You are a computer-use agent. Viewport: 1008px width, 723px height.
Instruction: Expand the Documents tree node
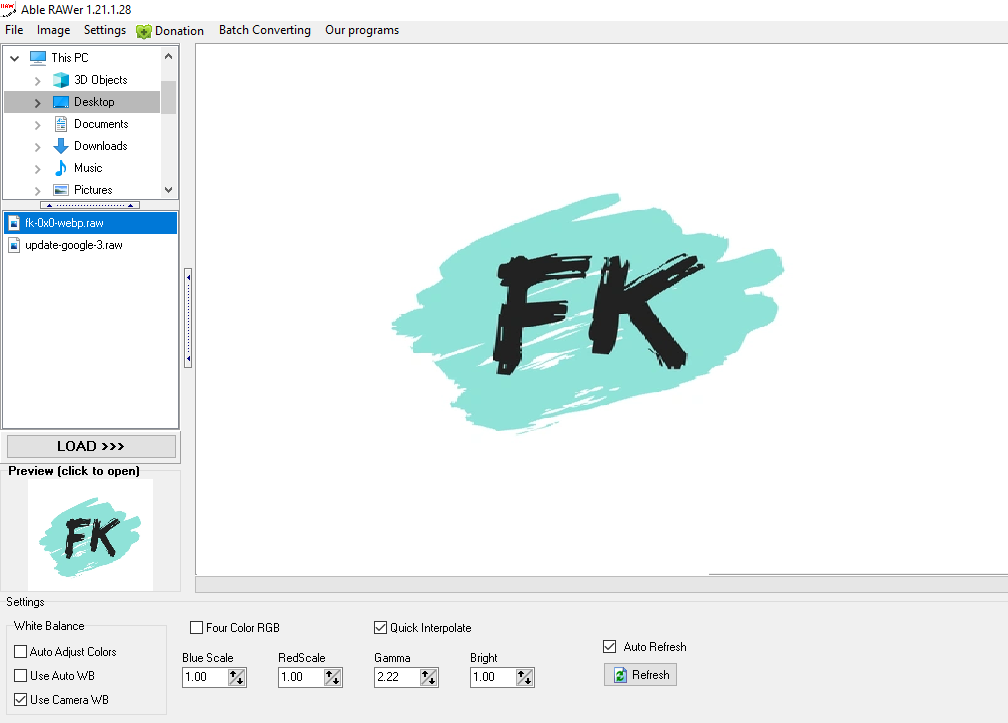37,125
